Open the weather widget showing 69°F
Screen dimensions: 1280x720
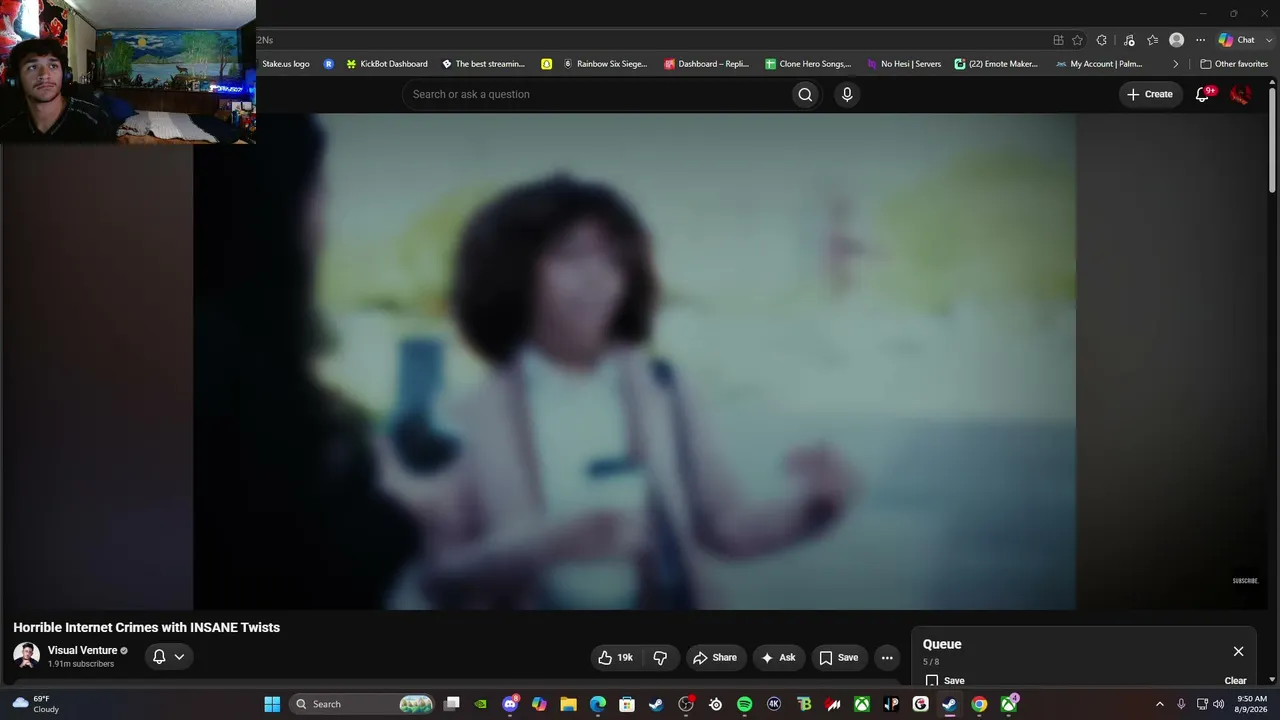[x=35, y=704]
